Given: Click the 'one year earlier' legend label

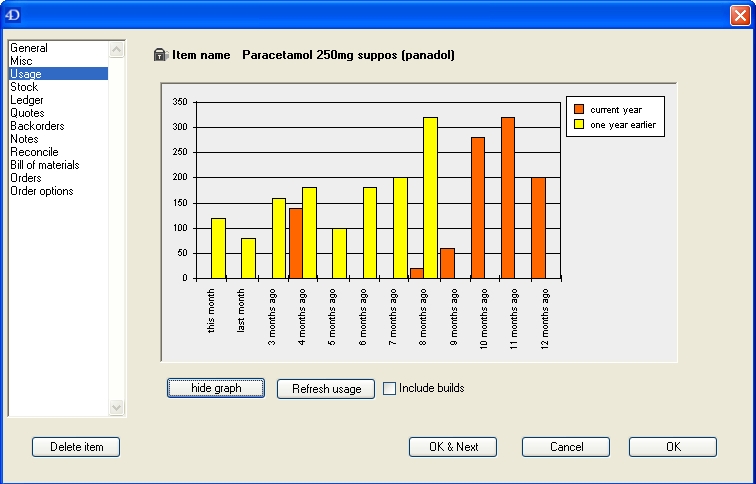Looking at the screenshot, I should click(623, 125).
